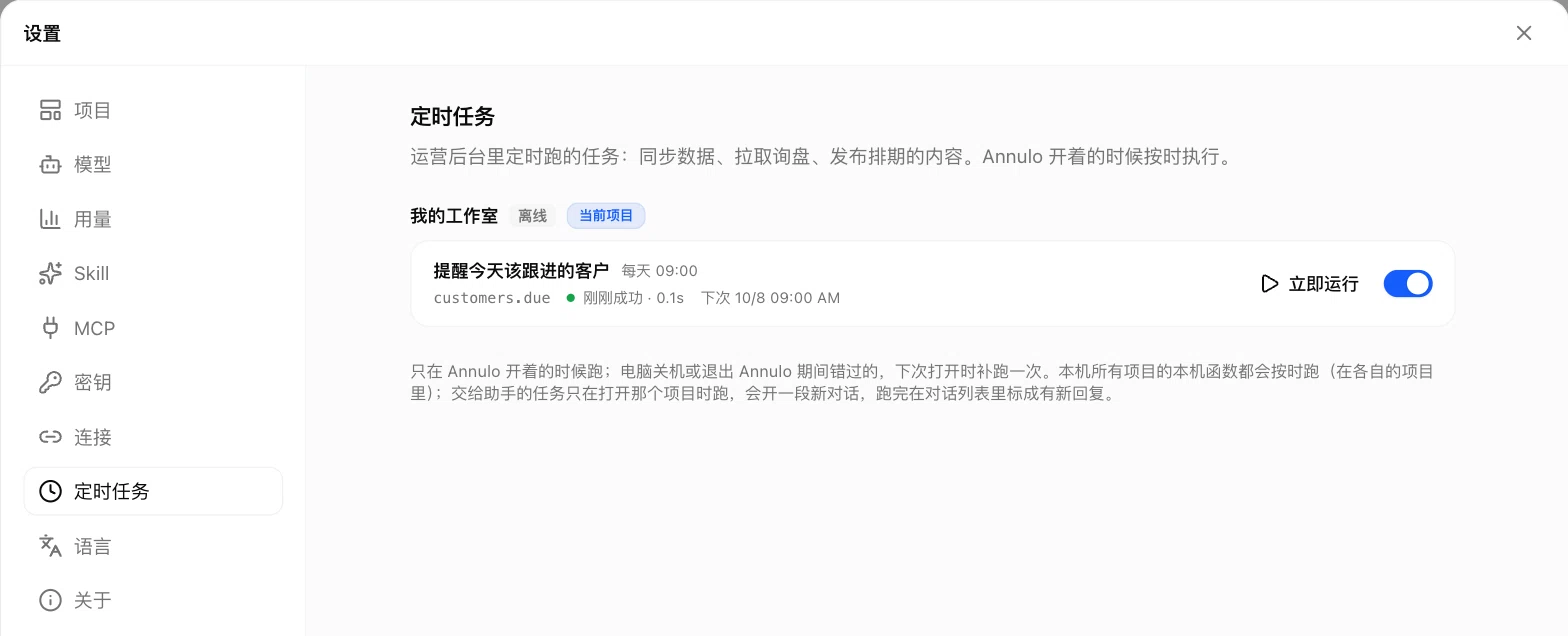Click the 当前项目 badge
The width and height of the screenshot is (1568, 636).
(x=606, y=216)
